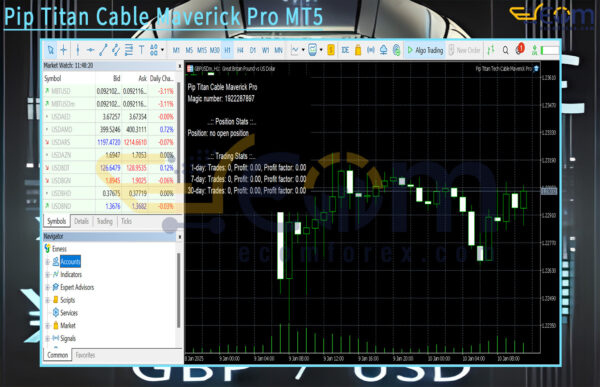Choose the equidistant channel tool

pyautogui.click(x=116, y=50)
